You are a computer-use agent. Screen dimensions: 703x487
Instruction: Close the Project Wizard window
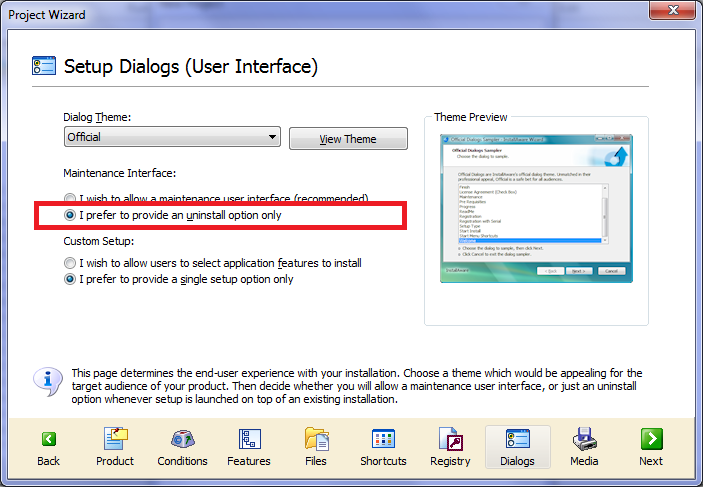click(672, 10)
